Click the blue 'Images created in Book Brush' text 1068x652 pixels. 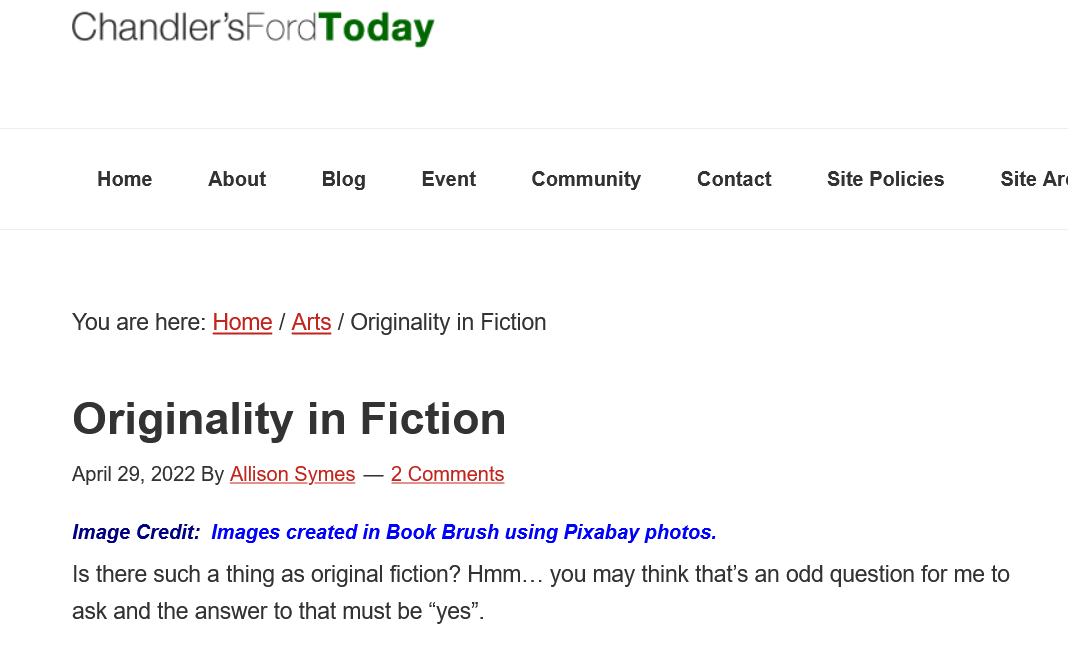point(464,532)
